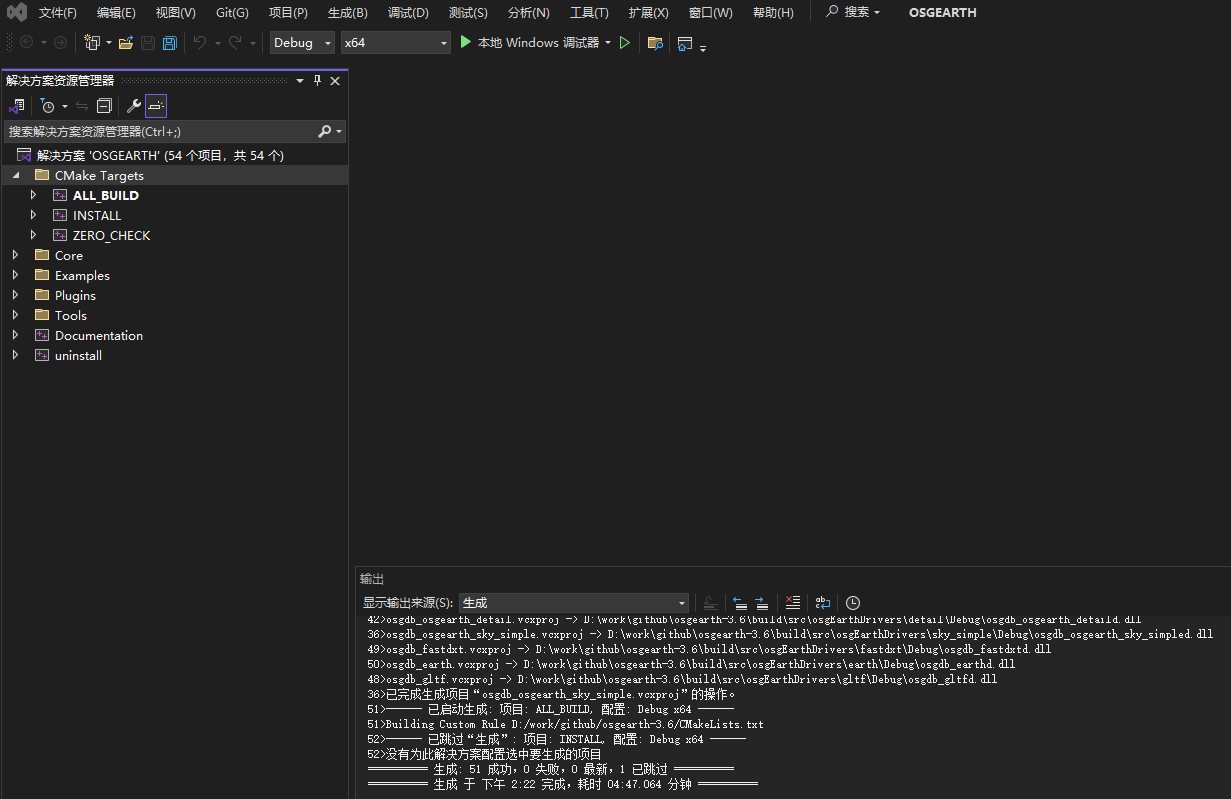
Task: Select the Documentation project item
Action: [99, 335]
